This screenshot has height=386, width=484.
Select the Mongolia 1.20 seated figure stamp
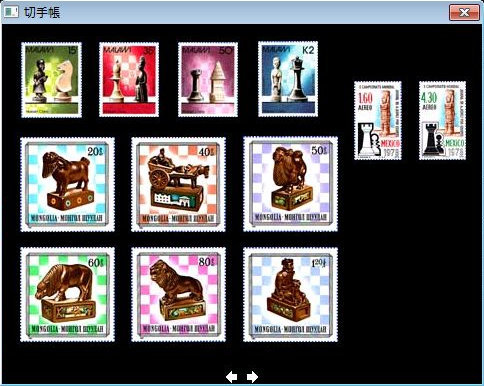click(x=290, y=295)
